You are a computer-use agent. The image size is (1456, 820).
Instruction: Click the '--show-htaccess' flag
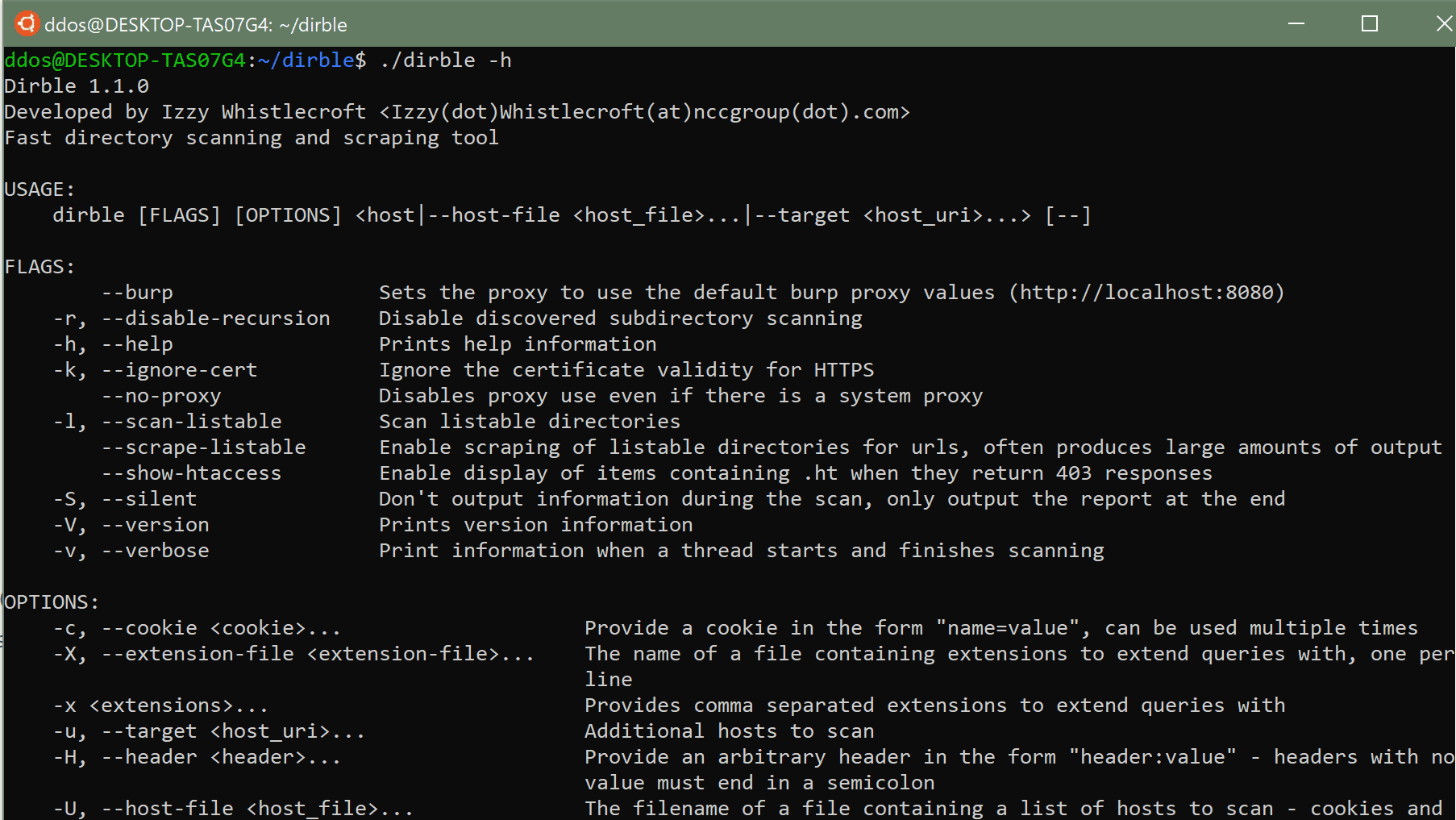(191, 473)
